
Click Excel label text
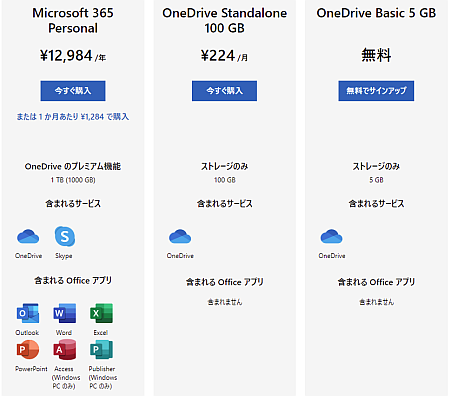pos(101,333)
